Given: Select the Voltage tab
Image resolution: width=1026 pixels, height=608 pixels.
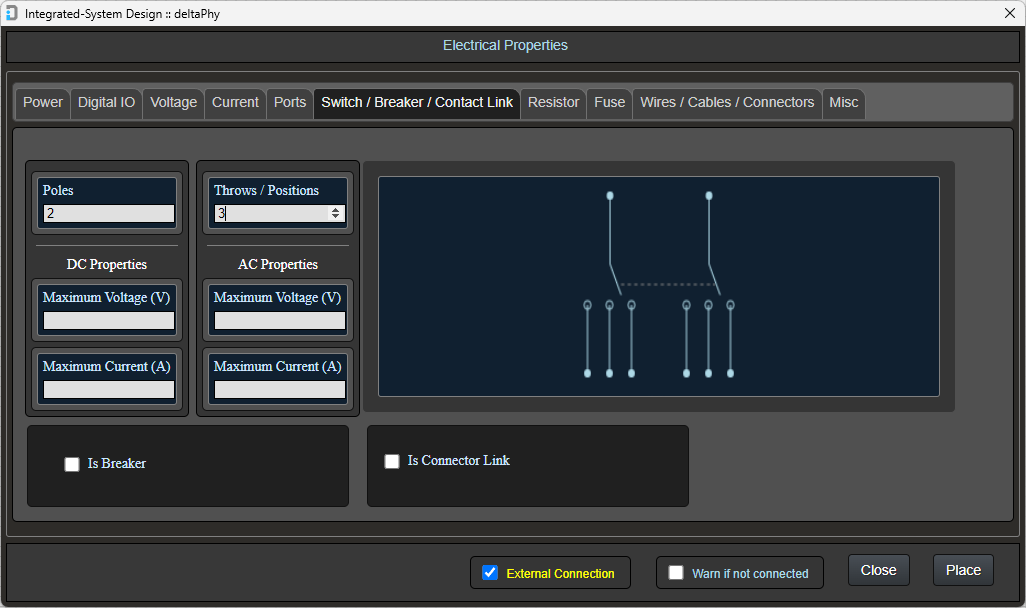Looking at the screenshot, I should point(174,102).
